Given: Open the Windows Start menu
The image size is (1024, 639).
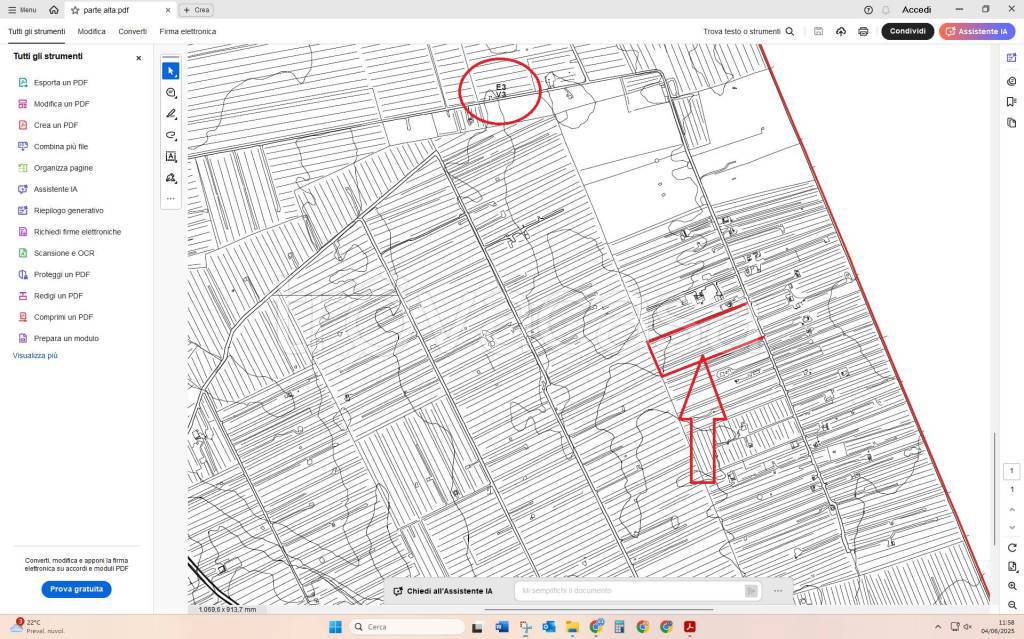Looking at the screenshot, I should 335,627.
